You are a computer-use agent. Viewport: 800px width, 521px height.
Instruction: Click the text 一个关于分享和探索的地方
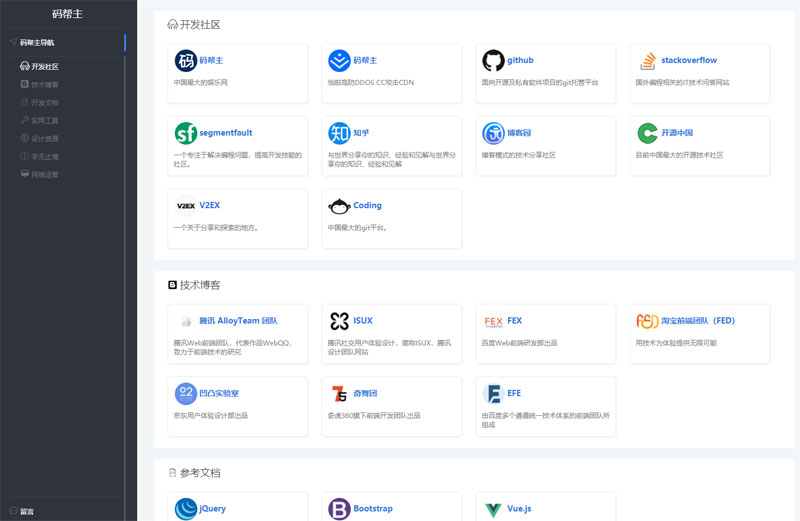216,228
